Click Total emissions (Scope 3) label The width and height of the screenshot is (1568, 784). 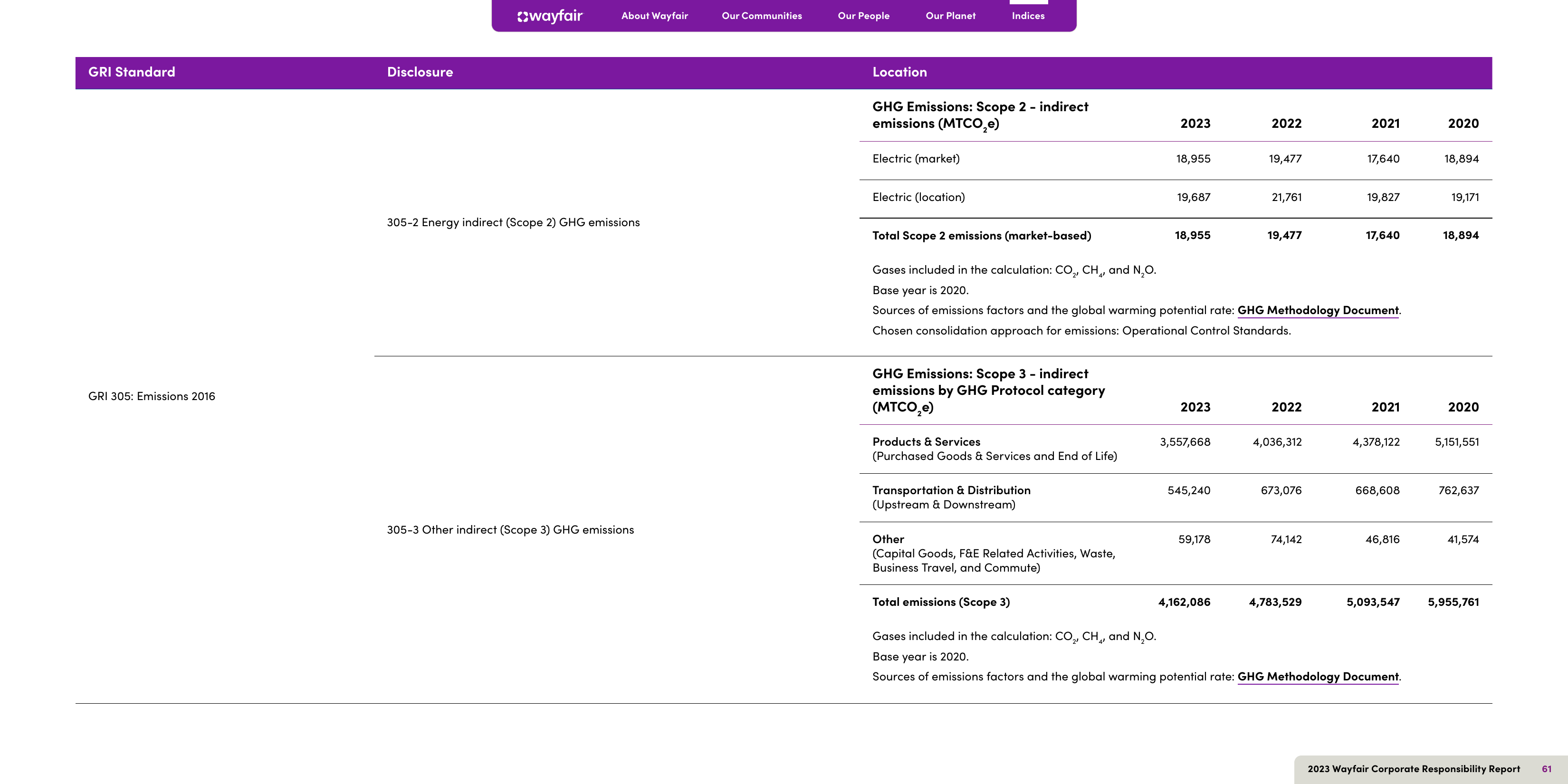click(941, 602)
